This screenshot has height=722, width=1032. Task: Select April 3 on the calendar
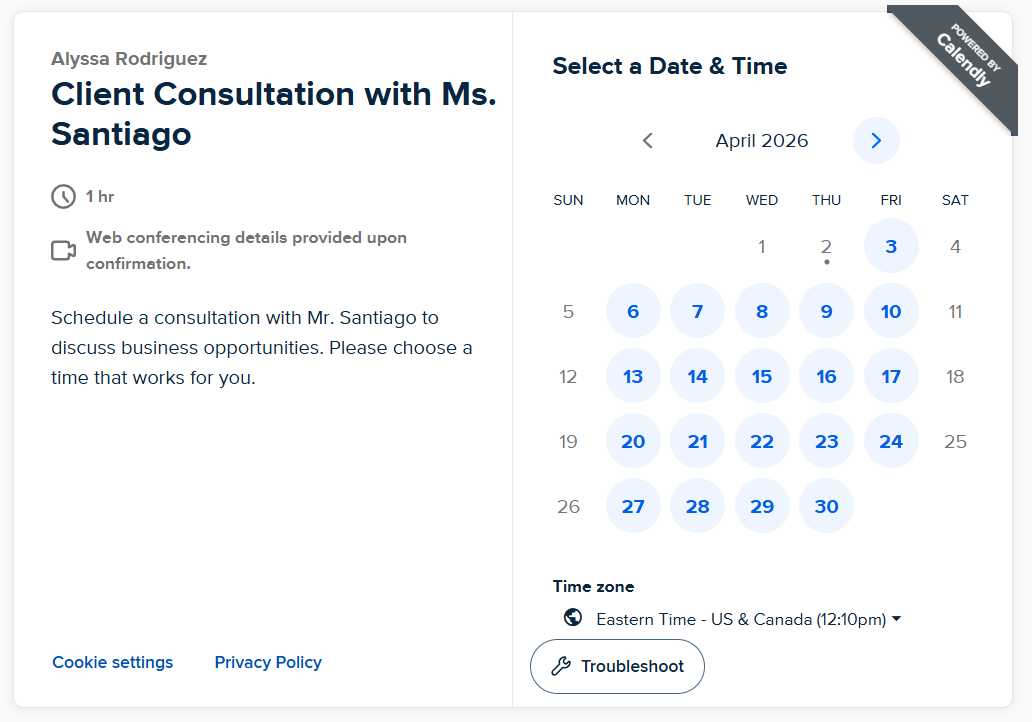click(x=891, y=246)
